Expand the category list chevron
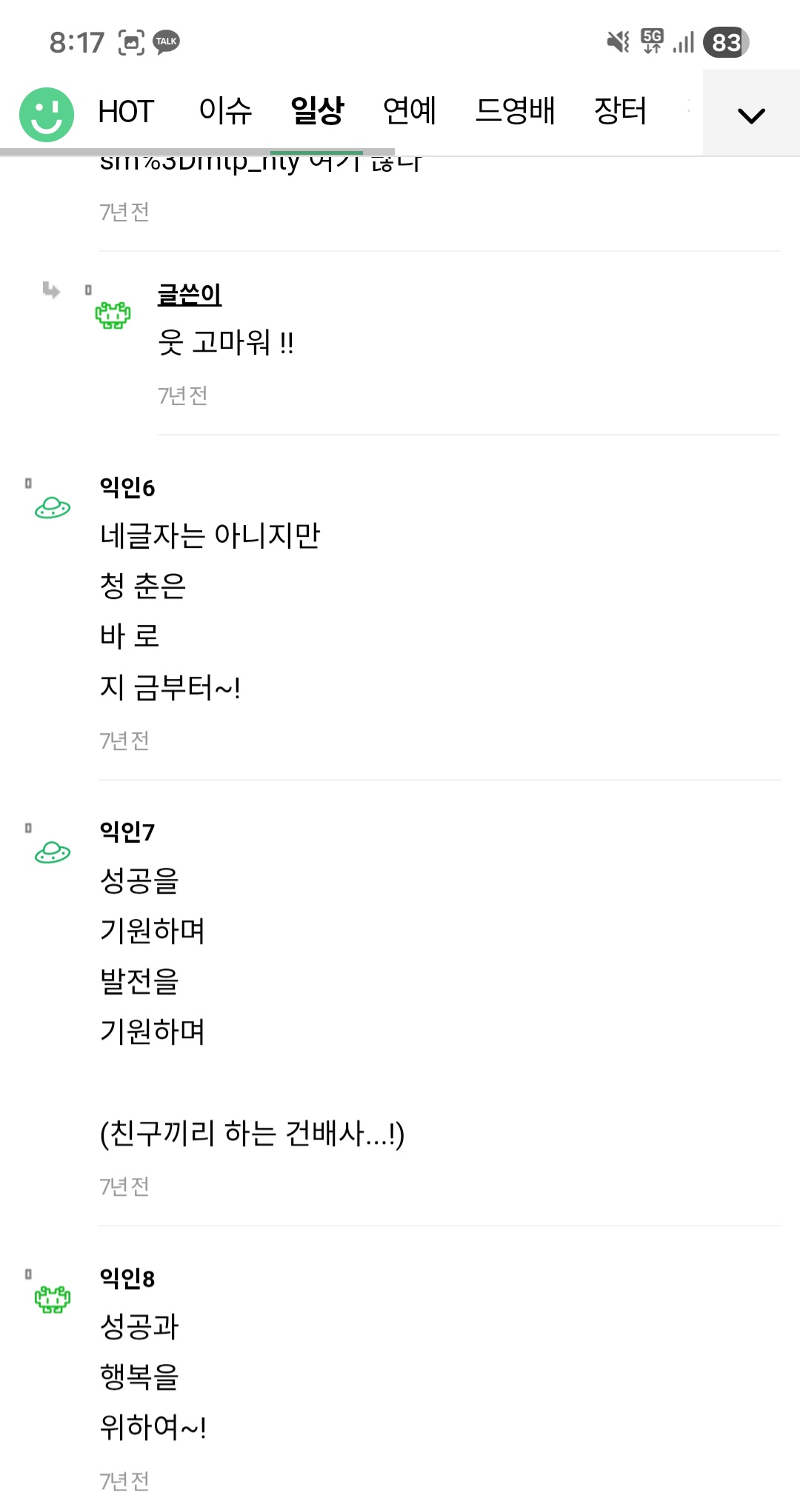The width and height of the screenshot is (800, 1512). pyautogui.click(x=751, y=115)
